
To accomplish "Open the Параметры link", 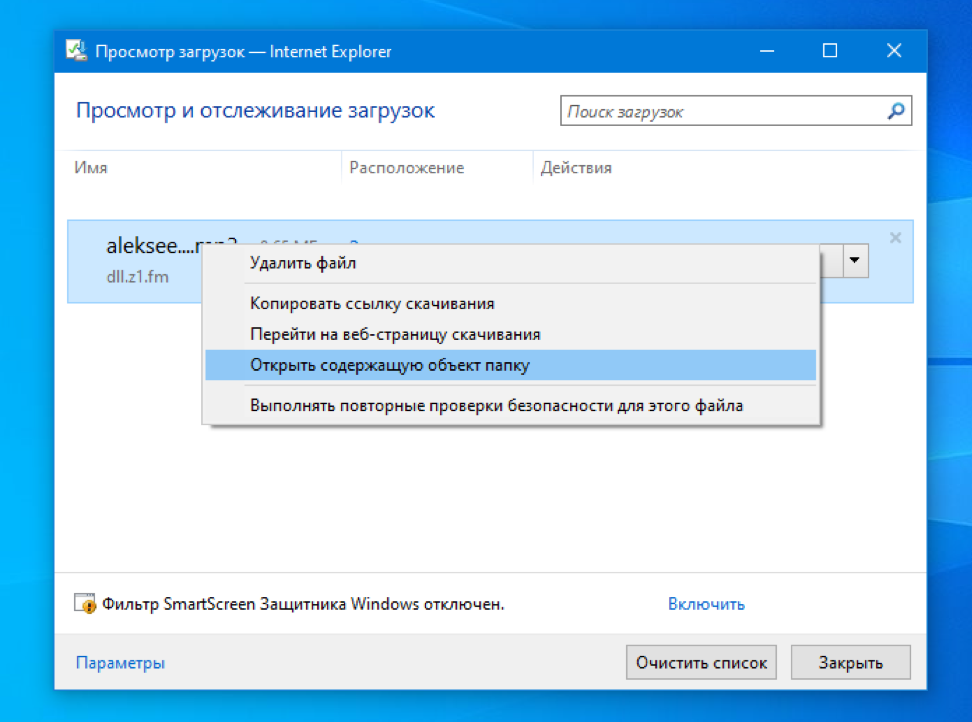I will [x=120, y=663].
